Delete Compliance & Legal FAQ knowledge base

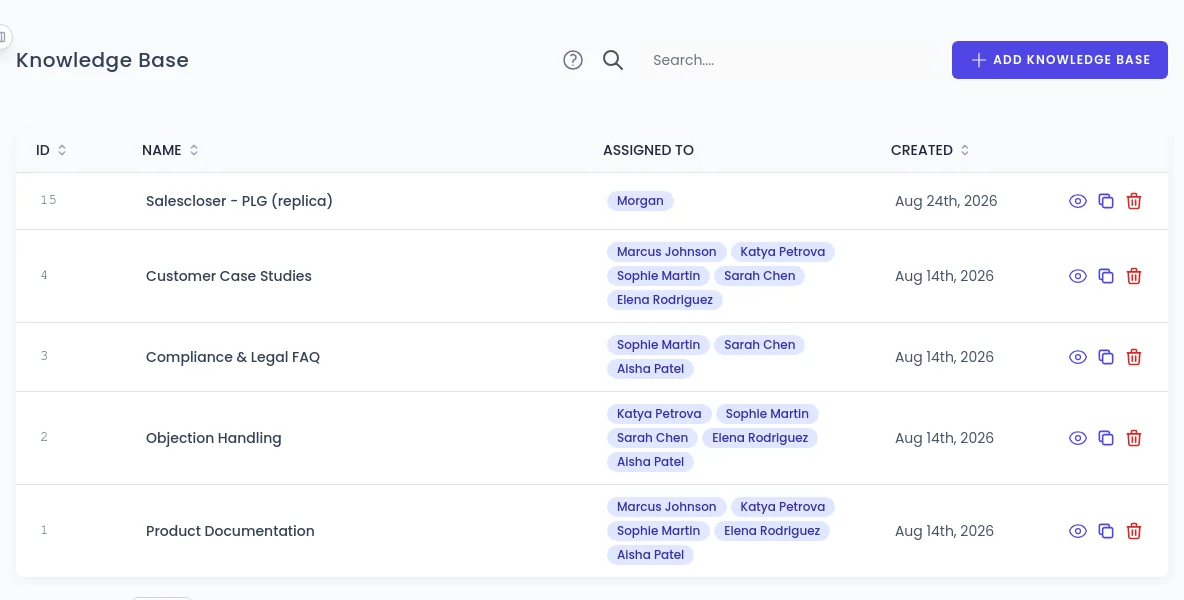click(1133, 357)
